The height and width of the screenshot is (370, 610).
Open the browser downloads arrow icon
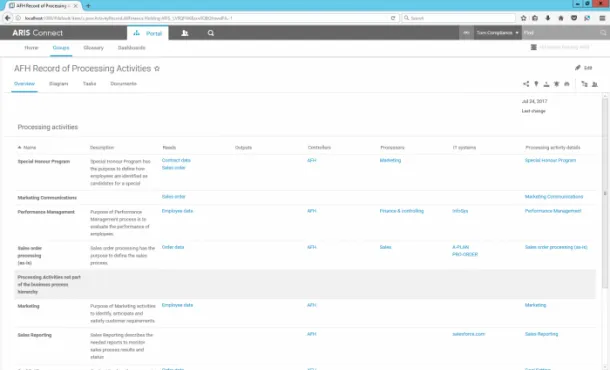[548, 18]
